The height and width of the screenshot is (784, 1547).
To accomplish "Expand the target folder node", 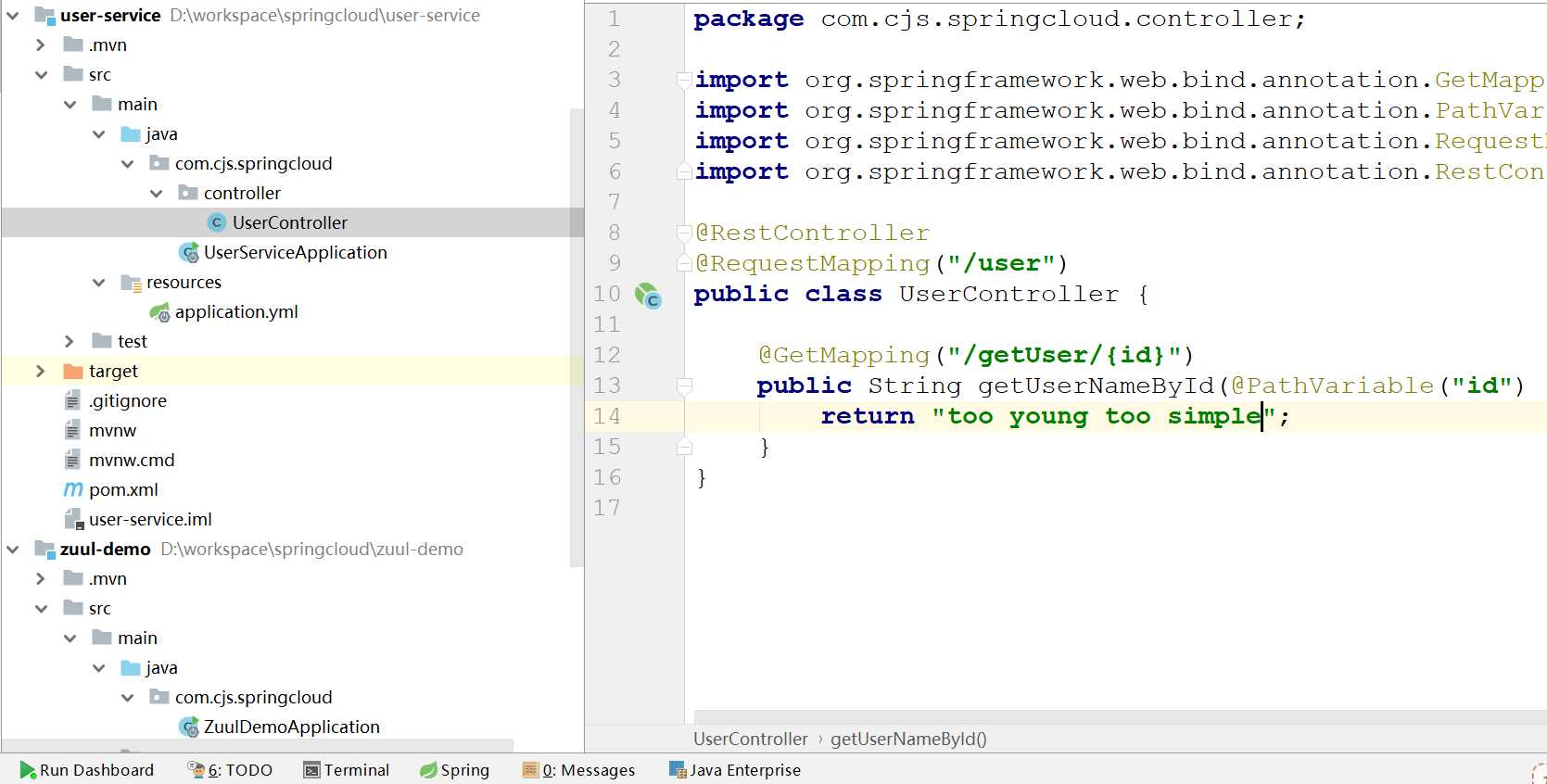I will point(40,371).
